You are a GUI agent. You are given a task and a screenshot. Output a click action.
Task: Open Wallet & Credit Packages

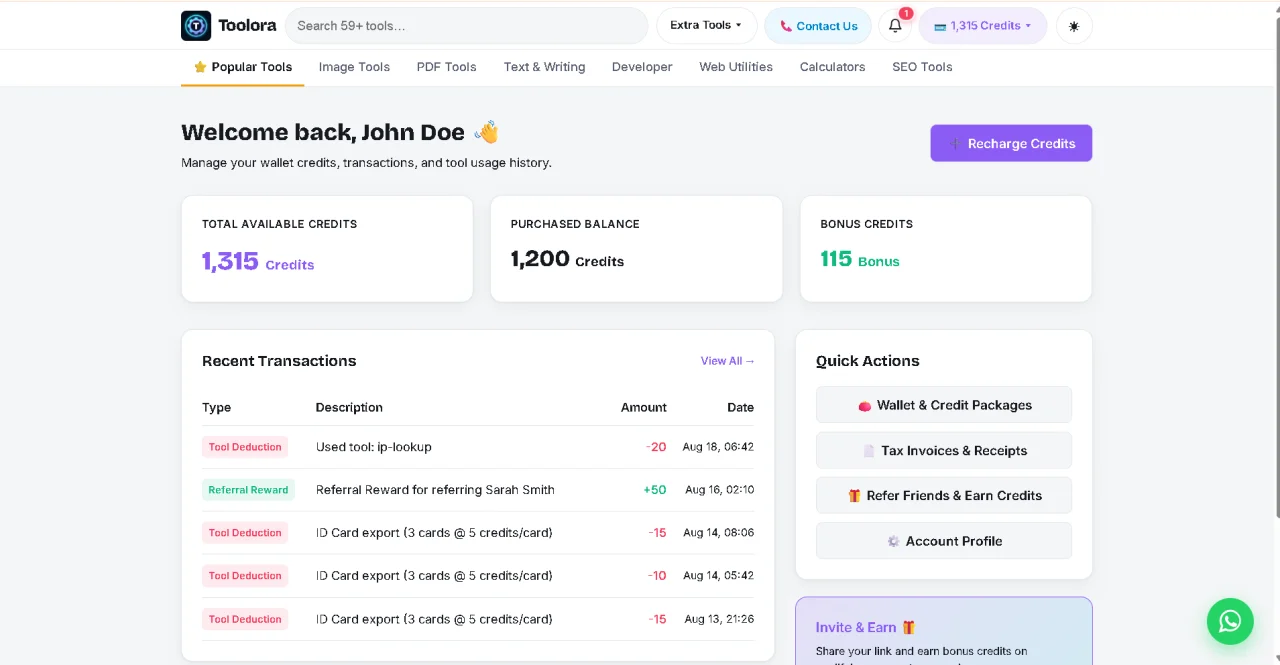click(944, 405)
